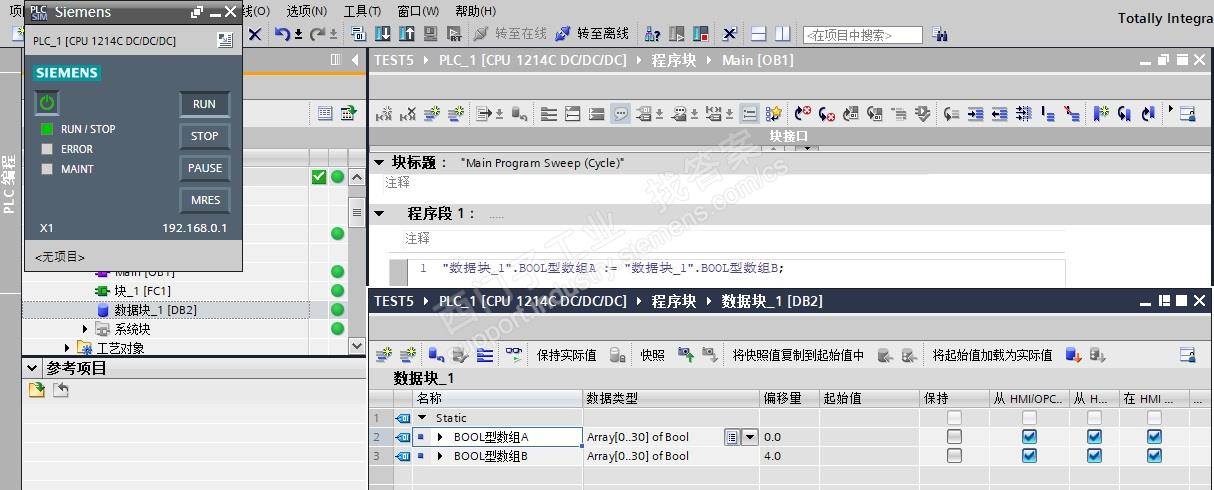The width and height of the screenshot is (1214, 490).
Task: Collapse the 块标题 section
Action: (379, 162)
